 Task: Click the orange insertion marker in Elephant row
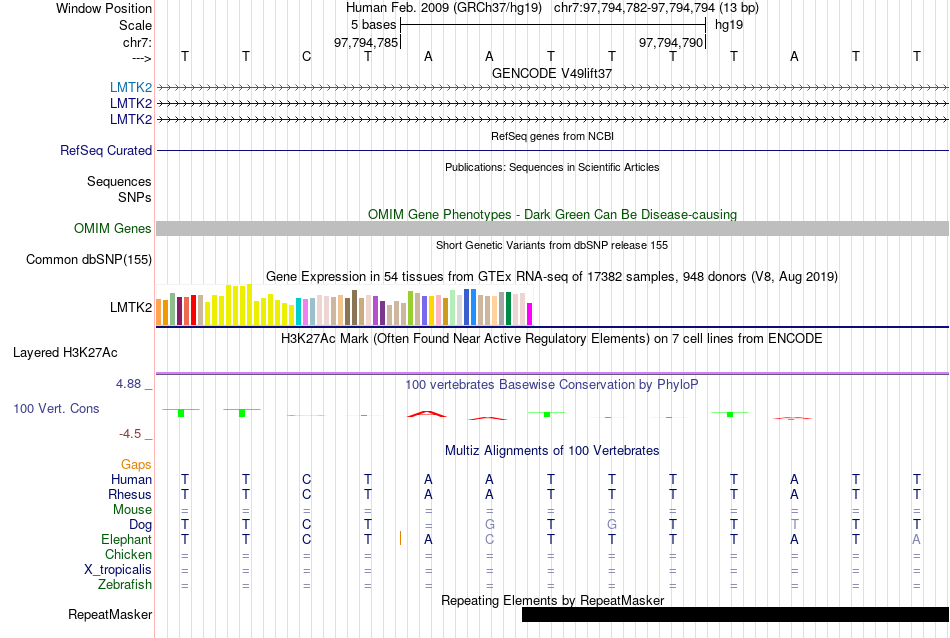pos(400,538)
